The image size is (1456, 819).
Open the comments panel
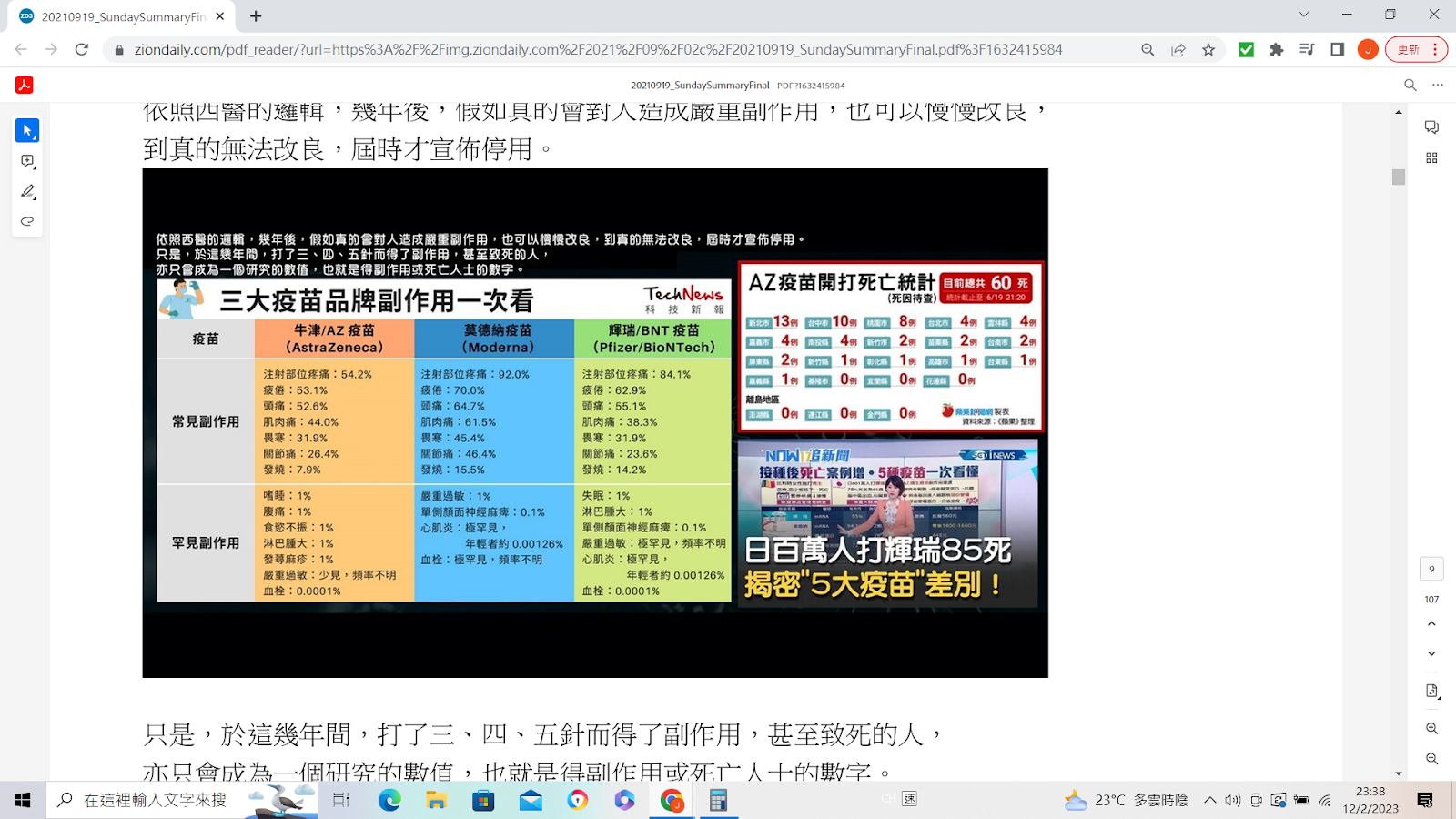[1431, 127]
